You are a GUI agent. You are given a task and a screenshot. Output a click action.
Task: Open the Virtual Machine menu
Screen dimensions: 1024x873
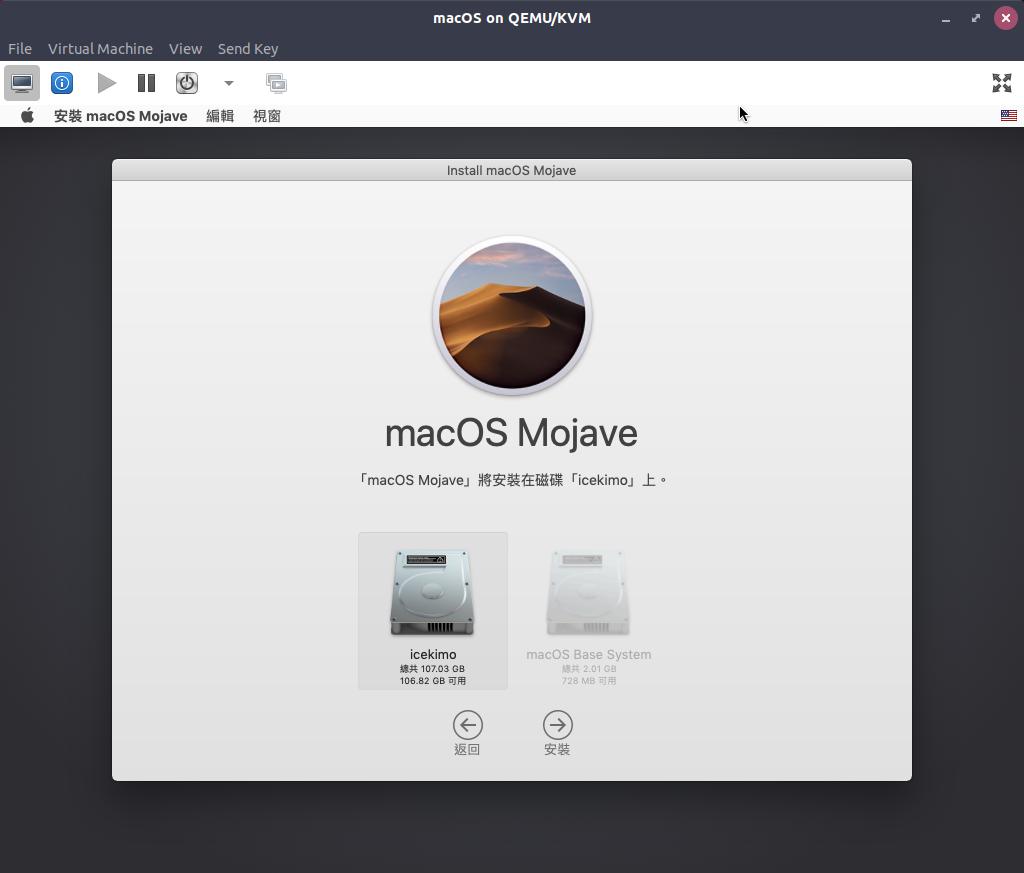pyautogui.click(x=100, y=49)
